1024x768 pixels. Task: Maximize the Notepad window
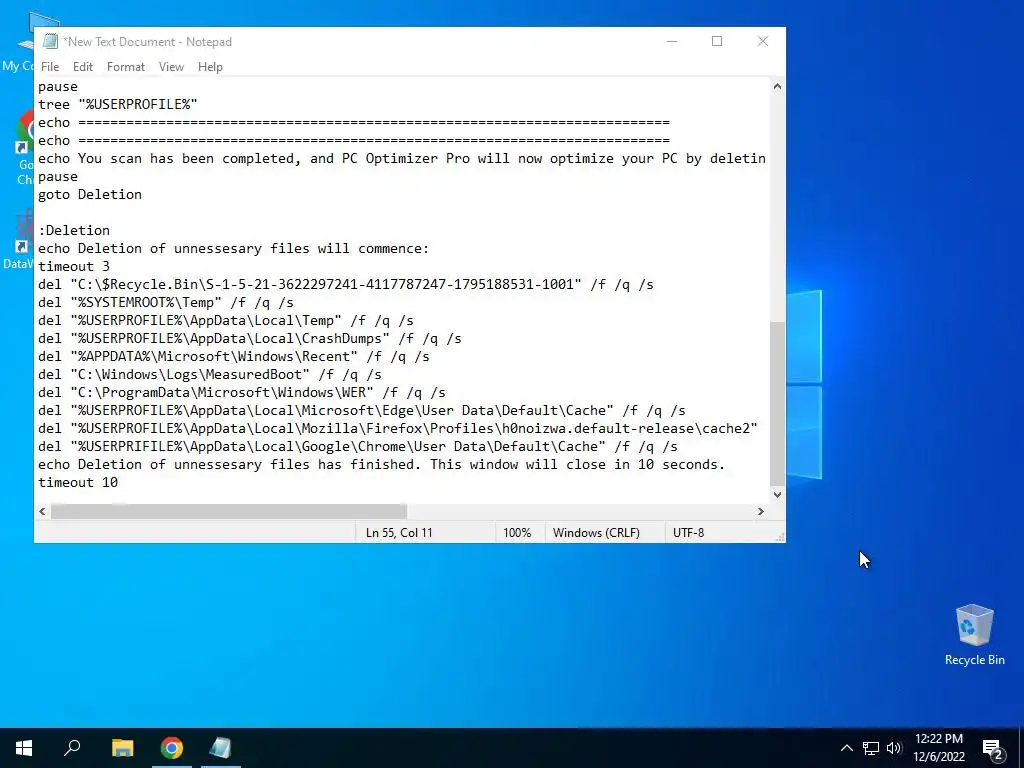tap(717, 41)
